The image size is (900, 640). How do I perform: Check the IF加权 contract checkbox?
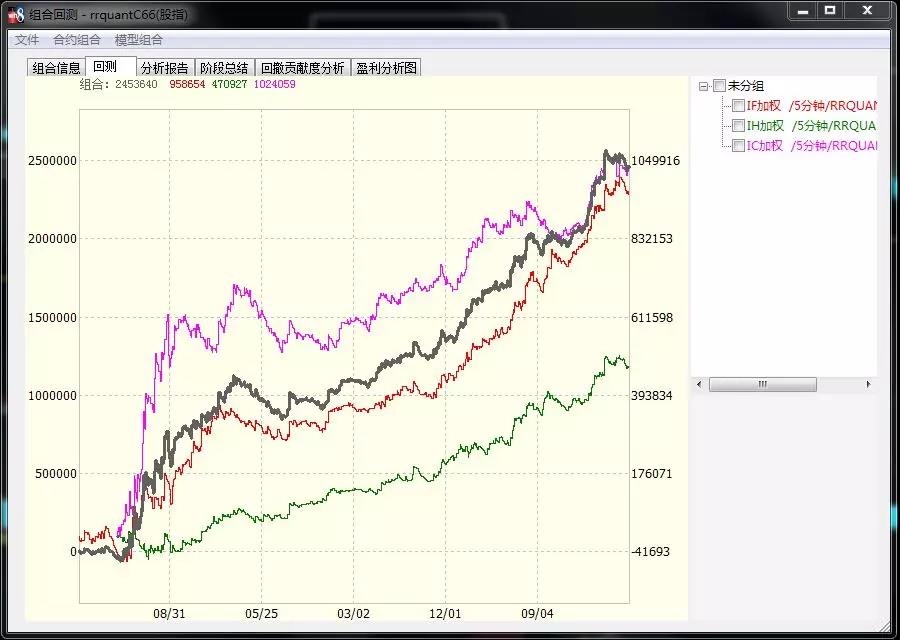coord(738,106)
